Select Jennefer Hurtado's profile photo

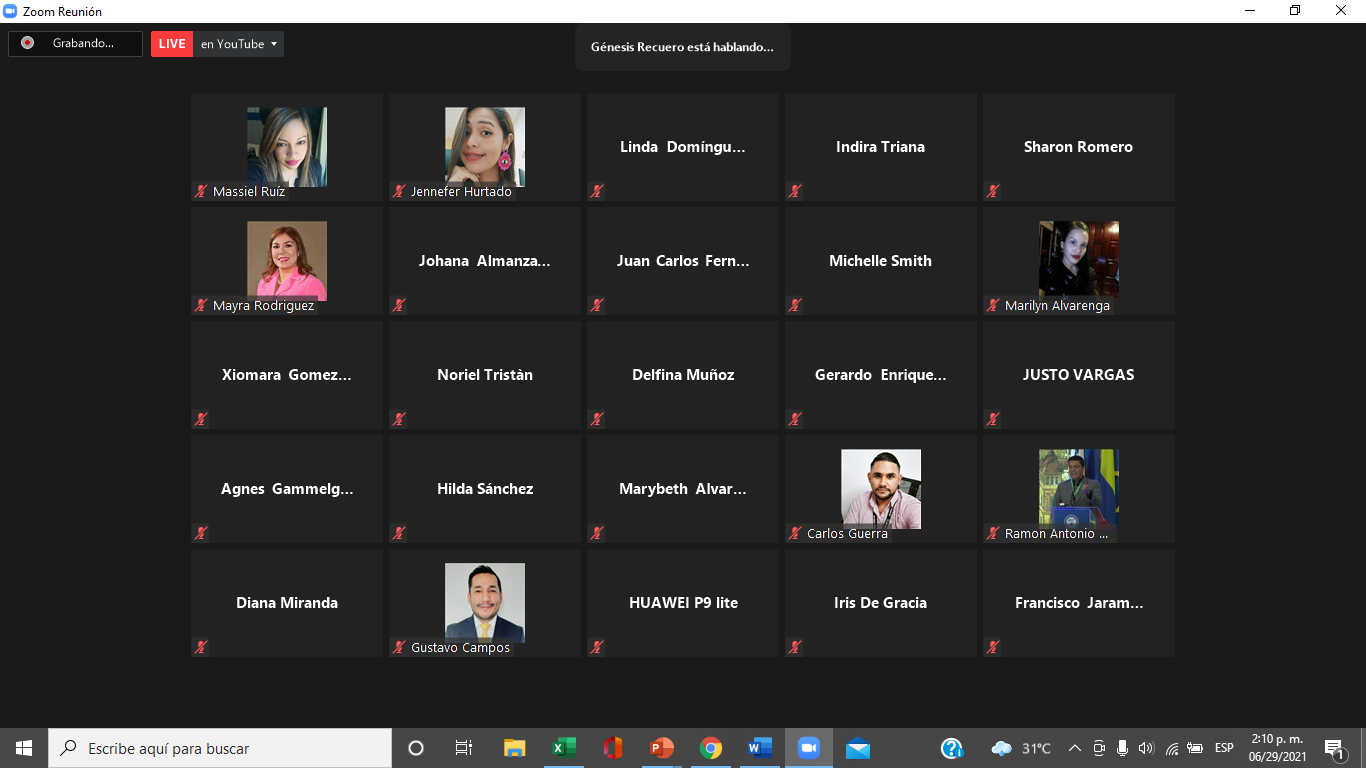coord(485,146)
